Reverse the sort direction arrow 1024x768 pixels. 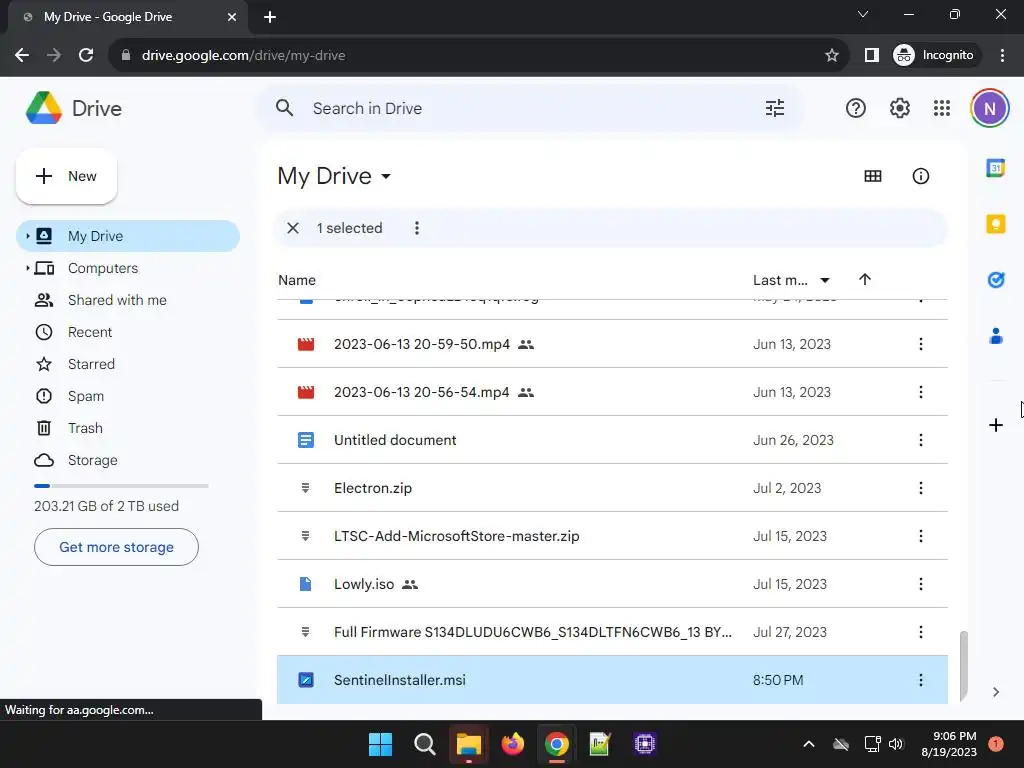865,280
